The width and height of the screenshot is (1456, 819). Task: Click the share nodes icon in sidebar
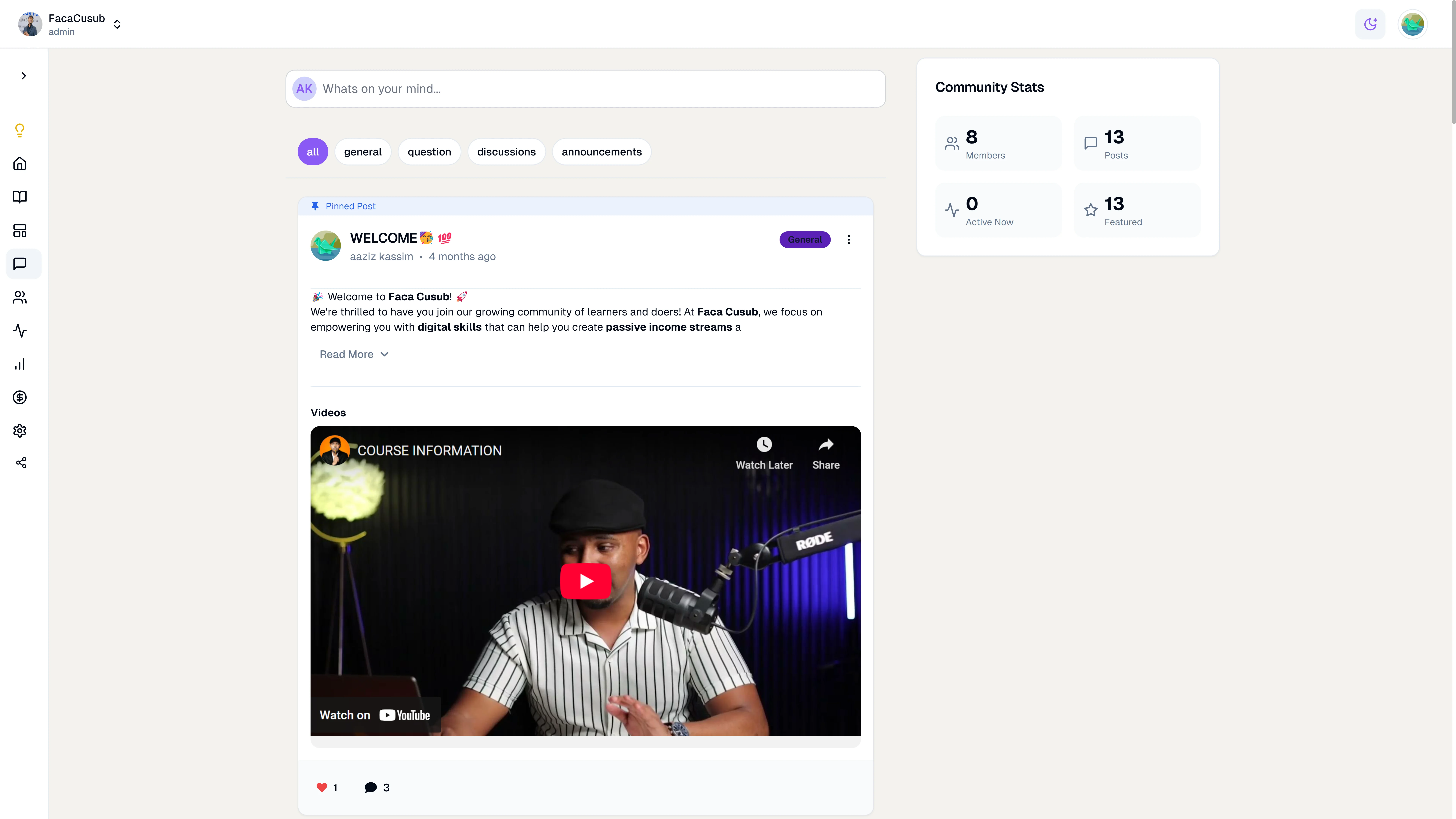21,463
